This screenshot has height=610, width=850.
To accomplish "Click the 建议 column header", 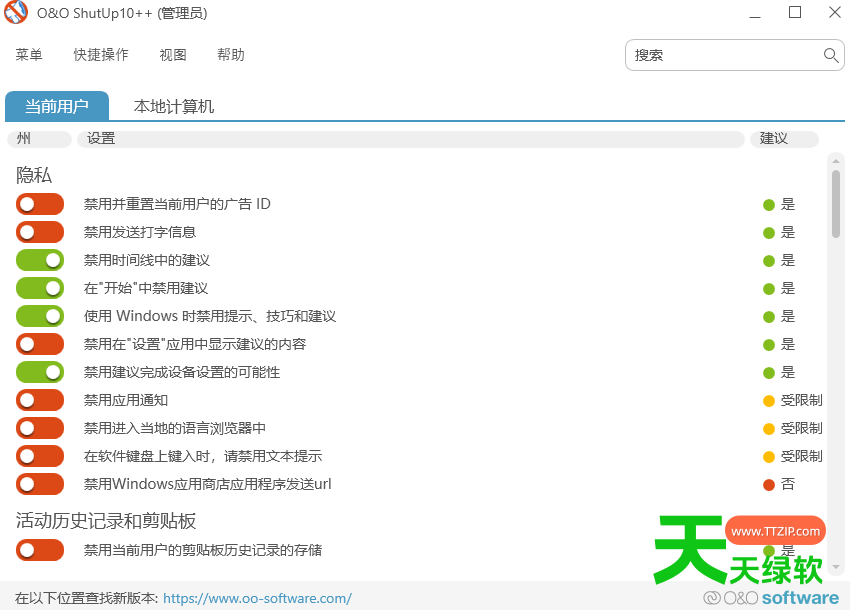I will tap(784, 139).
